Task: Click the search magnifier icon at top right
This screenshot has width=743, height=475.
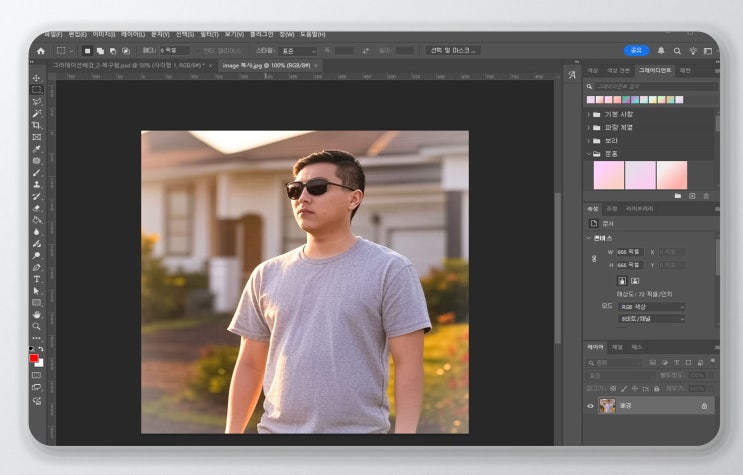Action: [x=677, y=50]
